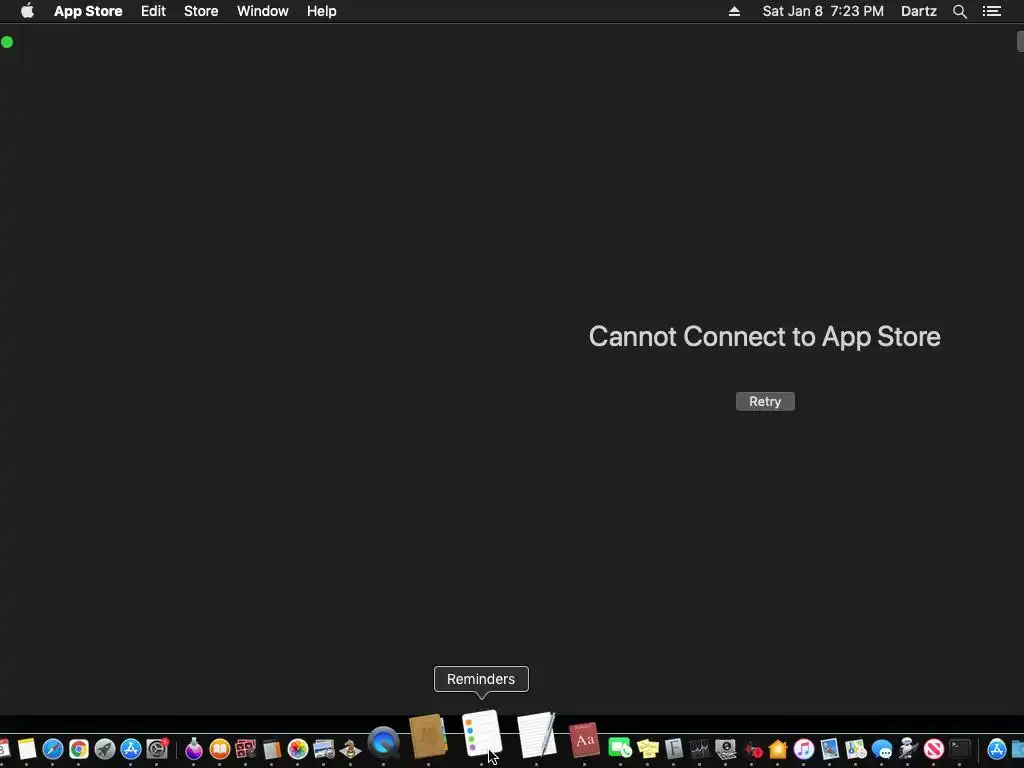The width and height of the screenshot is (1024, 768).
Task: Open Books from the Dock
Action: [x=219, y=749]
